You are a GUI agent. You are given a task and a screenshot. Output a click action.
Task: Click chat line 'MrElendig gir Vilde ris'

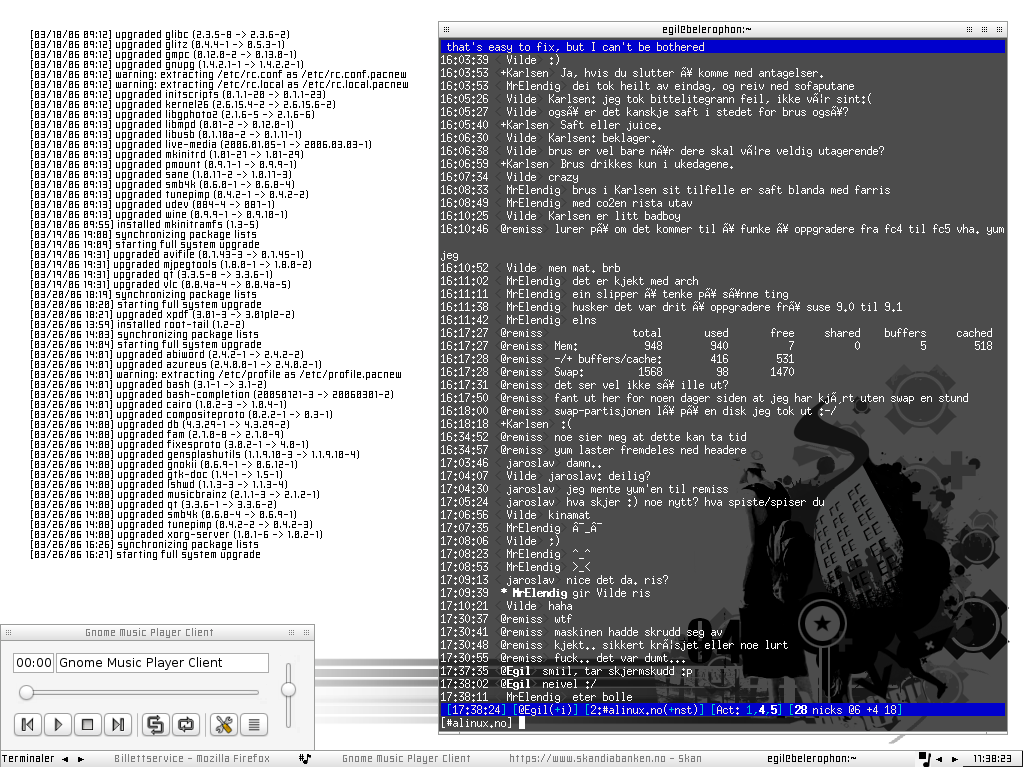click(x=545, y=593)
